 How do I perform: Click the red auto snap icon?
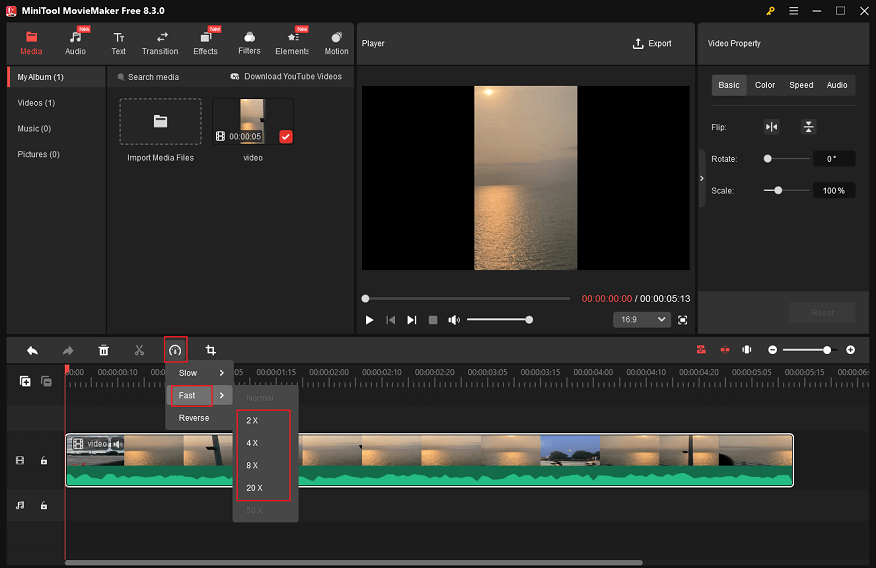pos(701,350)
